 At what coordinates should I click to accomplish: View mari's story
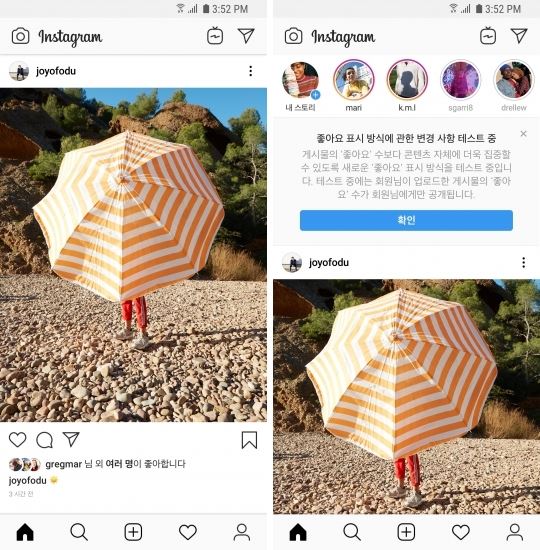[353, 80]
